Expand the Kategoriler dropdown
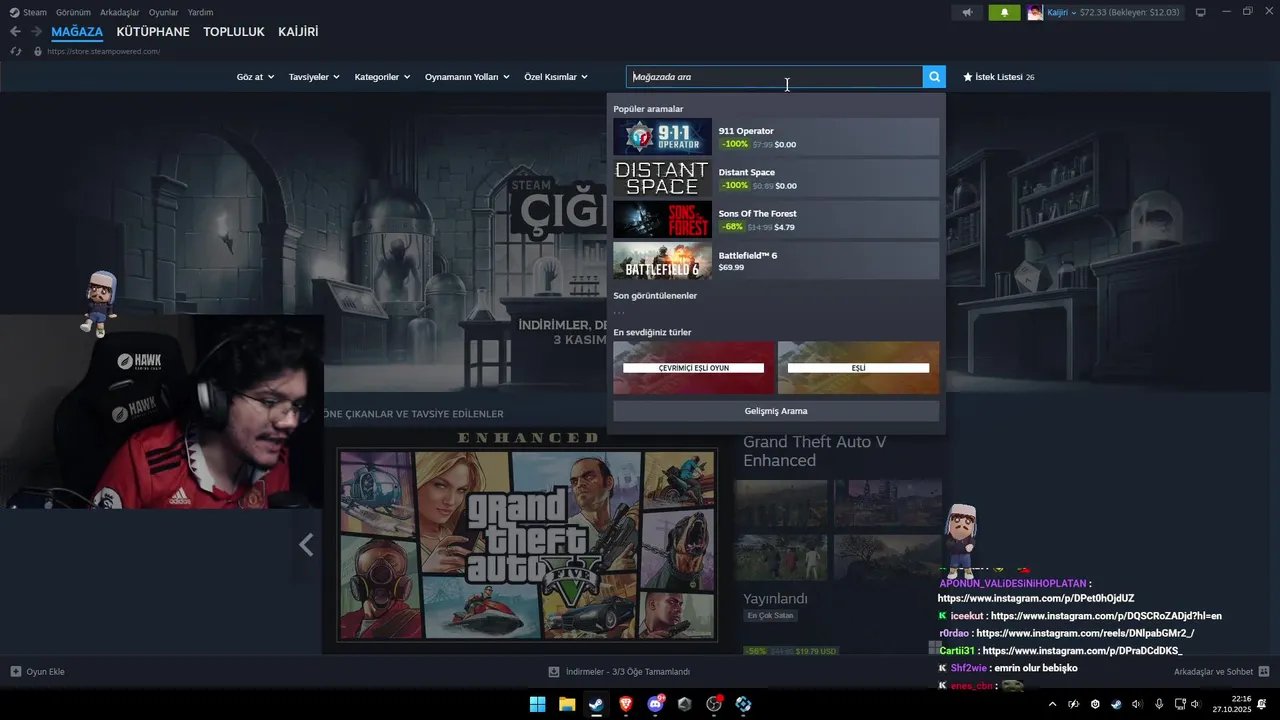The height and width of the screenshot is (720, 1280). click(x=382, y=77)
